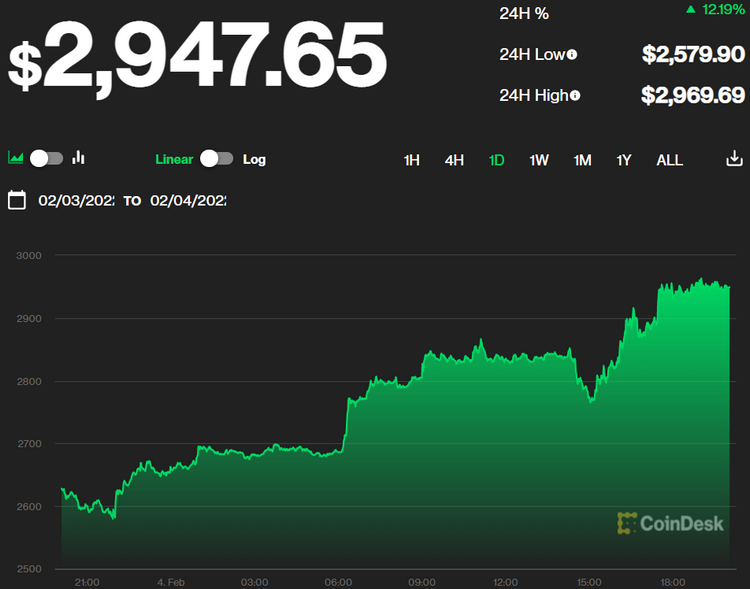Switch to the 1W time range

[x=539, y=160]
